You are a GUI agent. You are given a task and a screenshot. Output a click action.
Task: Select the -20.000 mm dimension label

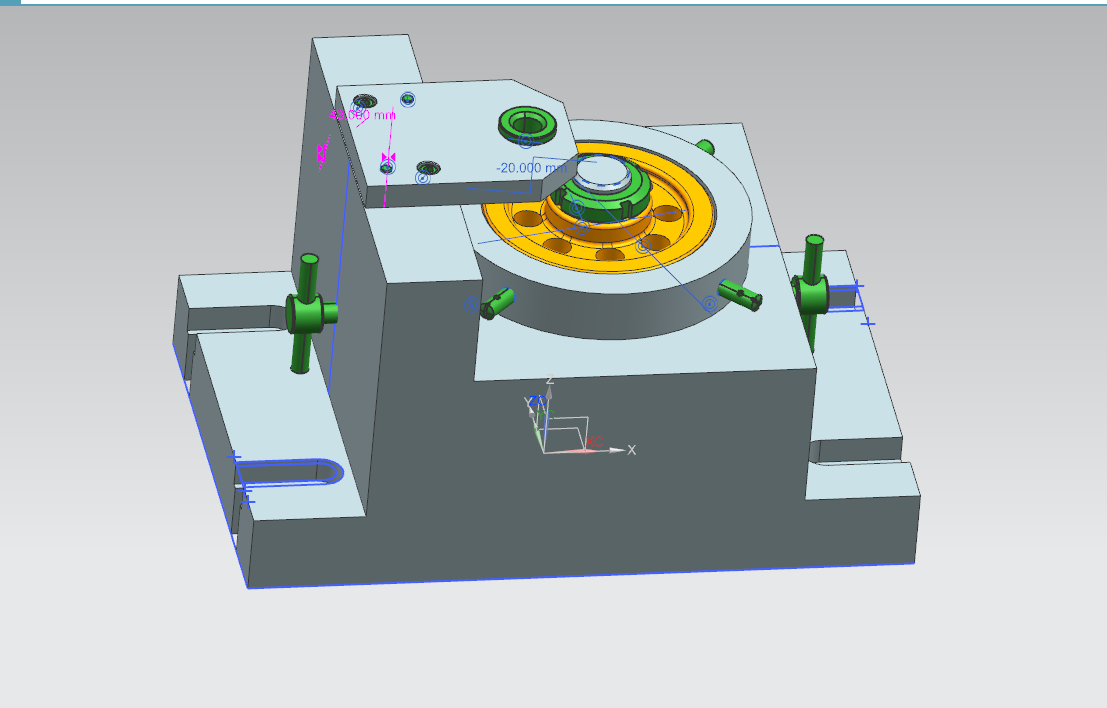(x=532, y=168)
